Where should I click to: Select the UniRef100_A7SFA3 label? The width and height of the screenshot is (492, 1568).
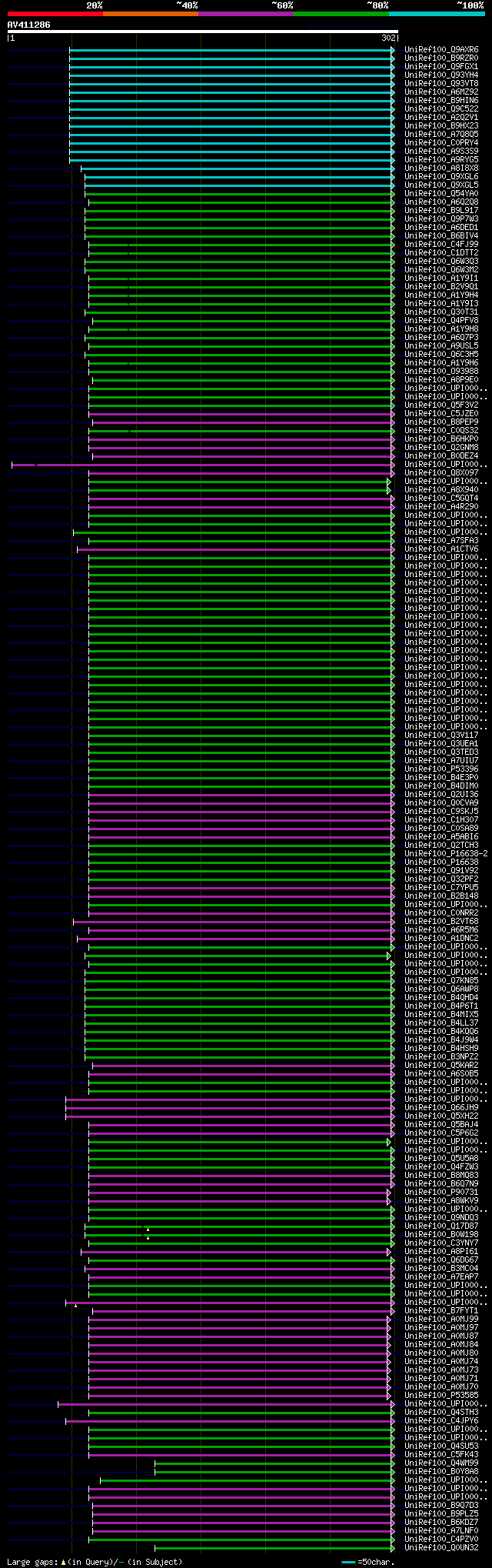point(441,540)
